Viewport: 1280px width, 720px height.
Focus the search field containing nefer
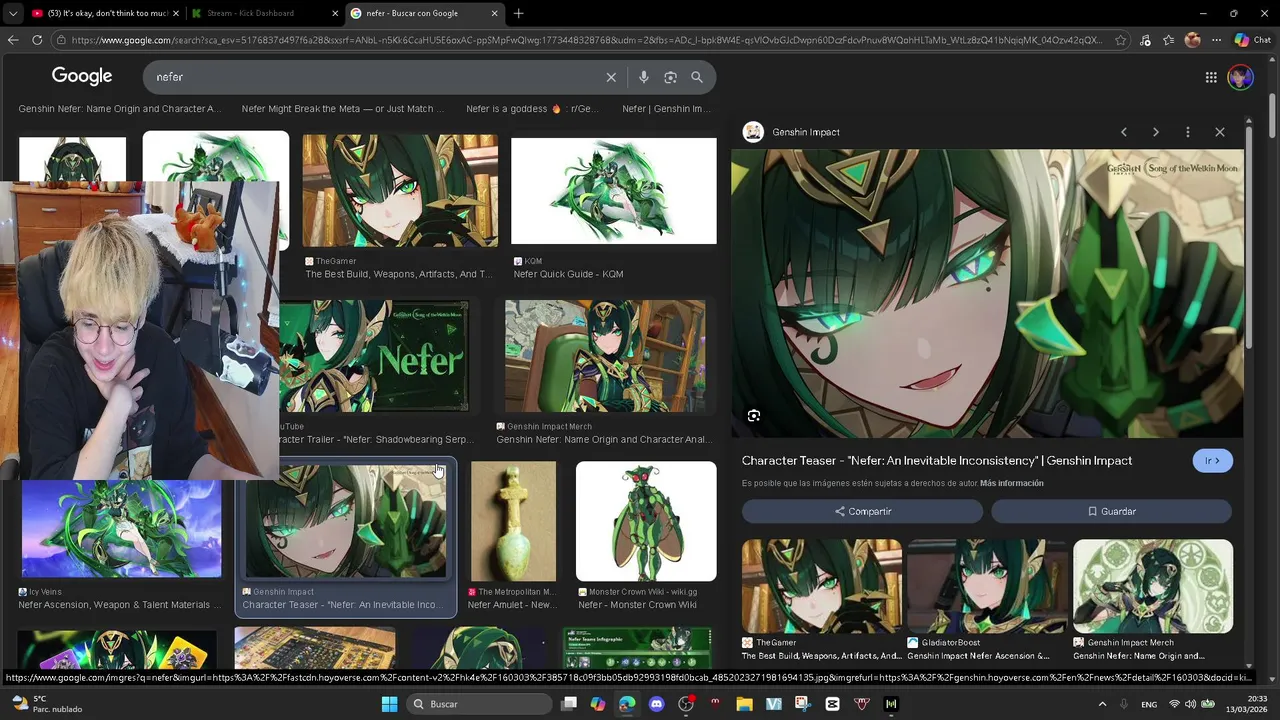[375, 77]
